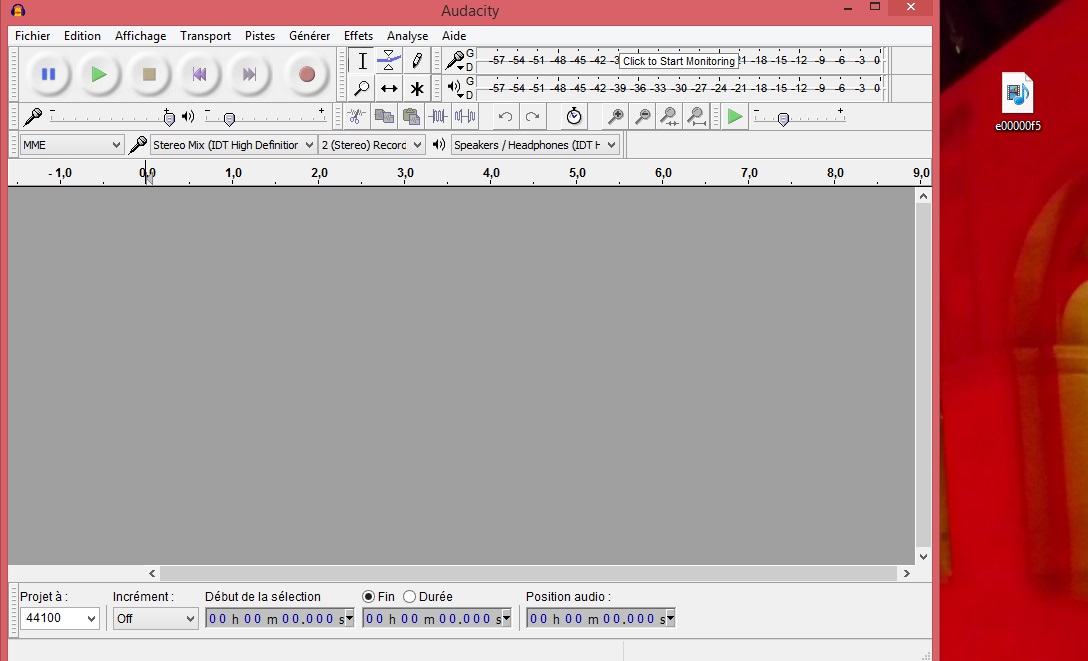The height and width of the screenshot is (661, 1088).
Task: Click the Fit Project zoom icon
Action: click(x=697, y=117)
